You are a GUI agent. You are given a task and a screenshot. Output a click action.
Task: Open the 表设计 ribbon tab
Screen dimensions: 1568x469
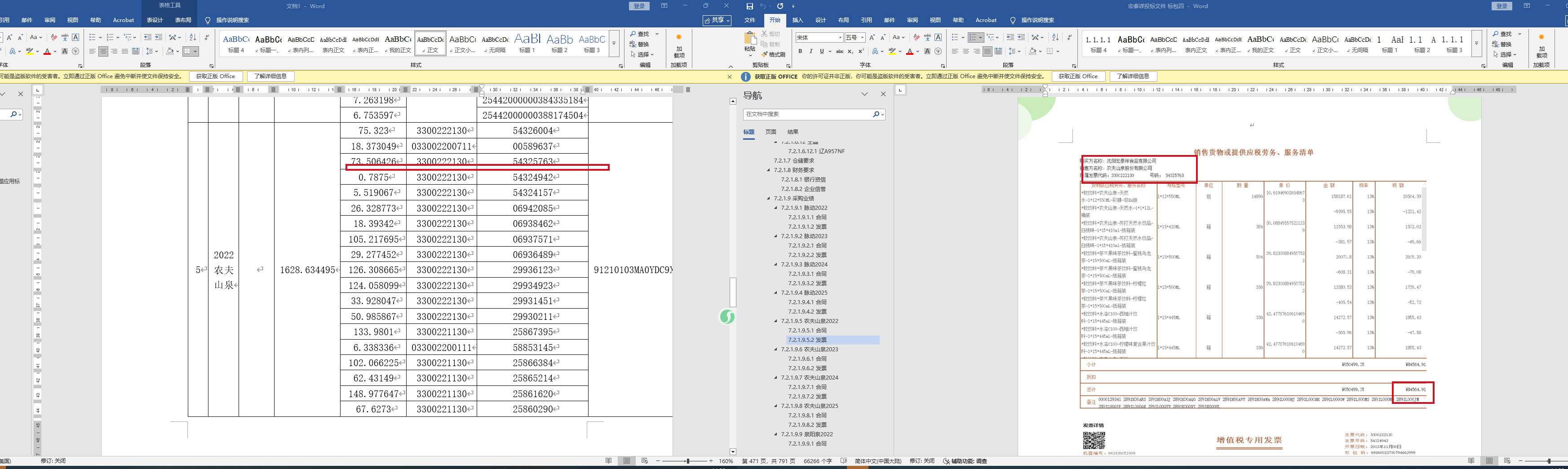(155, 20)
